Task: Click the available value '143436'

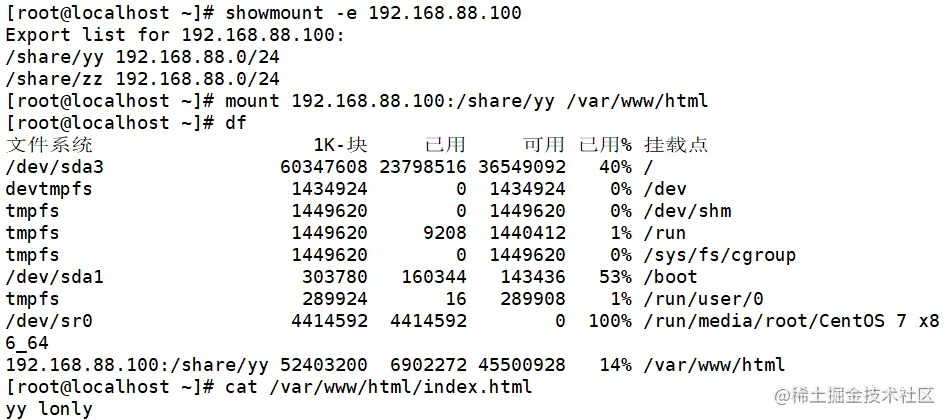Action: pyautogui.click(x=533, y=277)
